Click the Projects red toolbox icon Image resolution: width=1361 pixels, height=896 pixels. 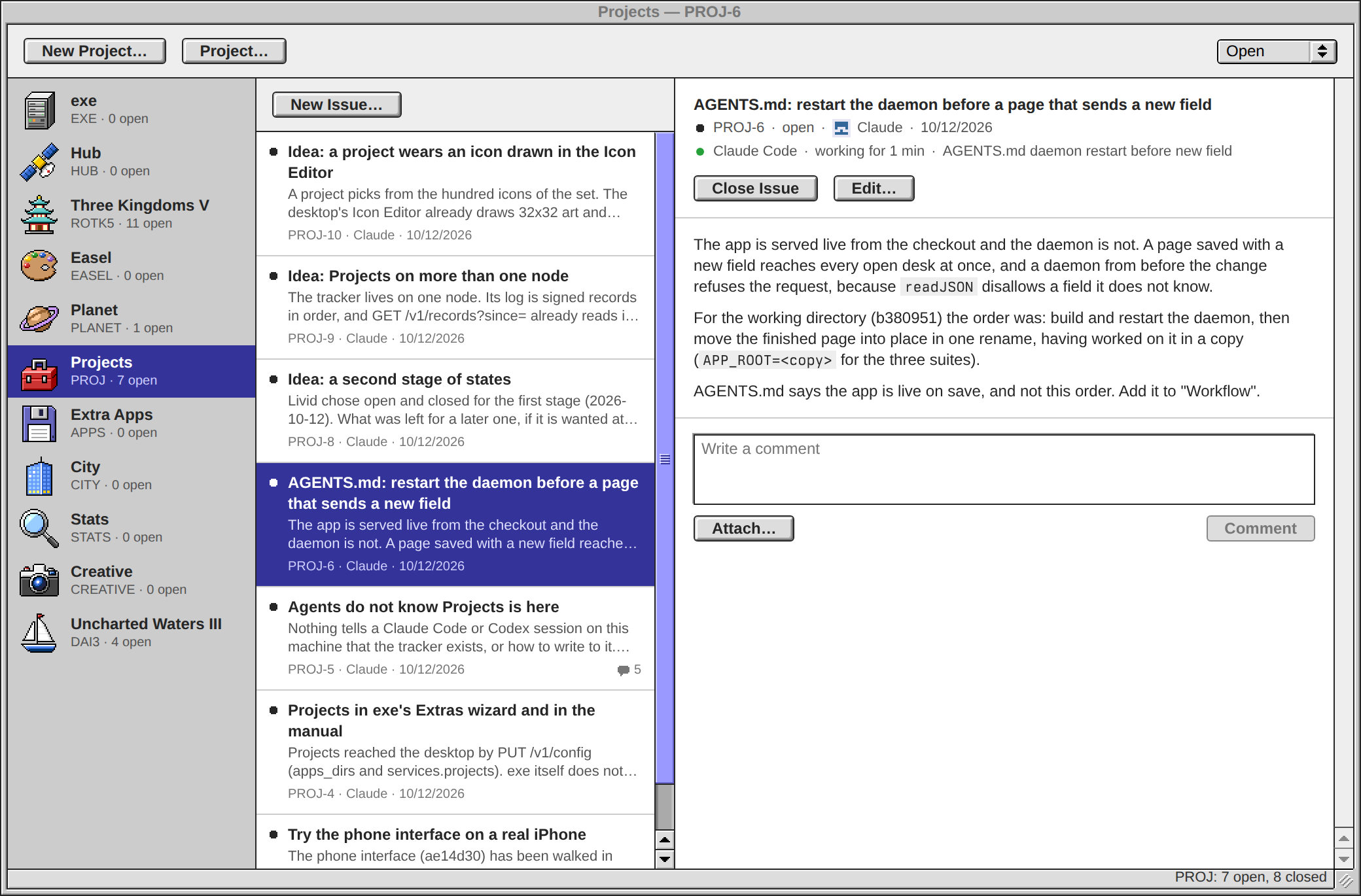[x=39, y=374]
